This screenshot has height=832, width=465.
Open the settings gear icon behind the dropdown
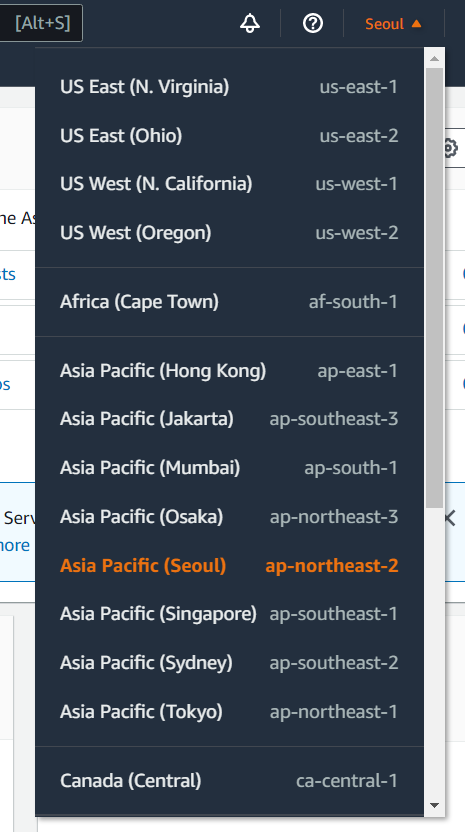[x=451, y=148]
